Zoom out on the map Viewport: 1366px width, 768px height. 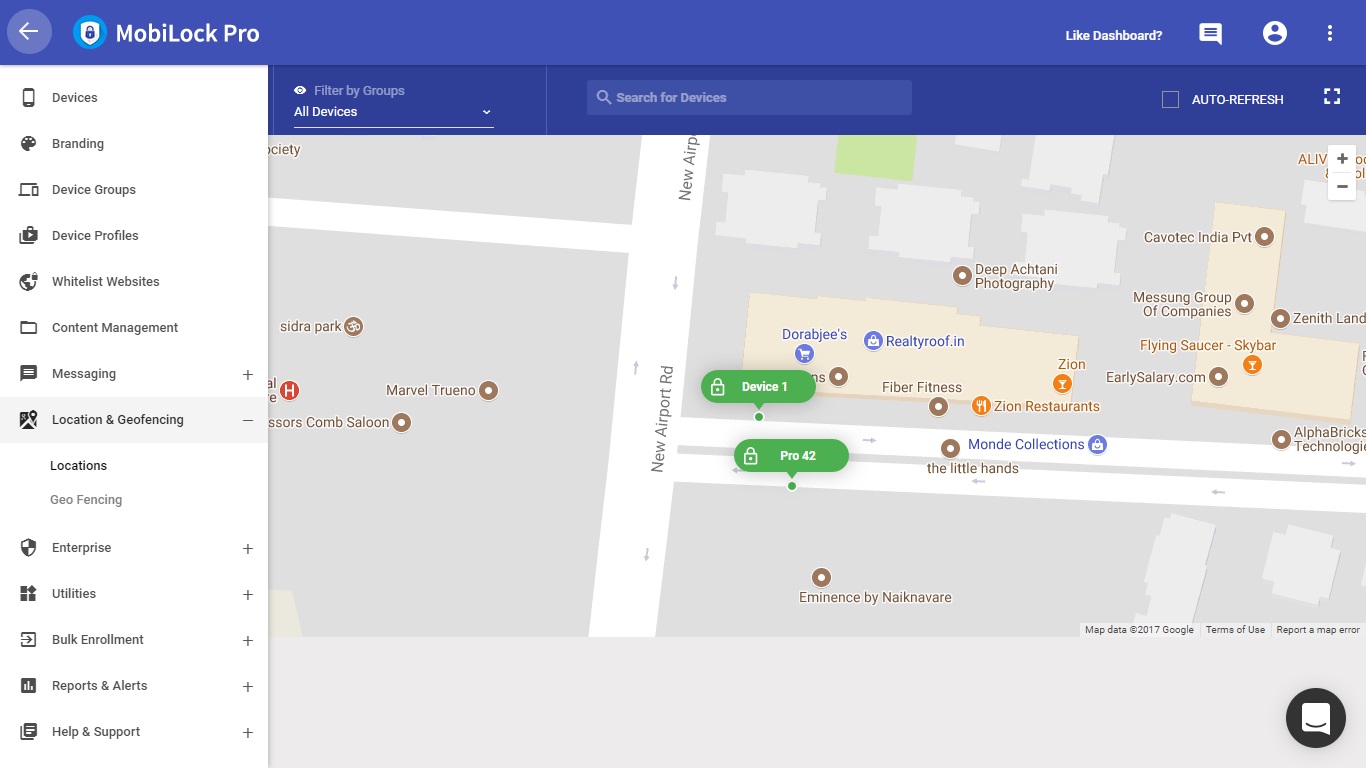point(1342,186)
